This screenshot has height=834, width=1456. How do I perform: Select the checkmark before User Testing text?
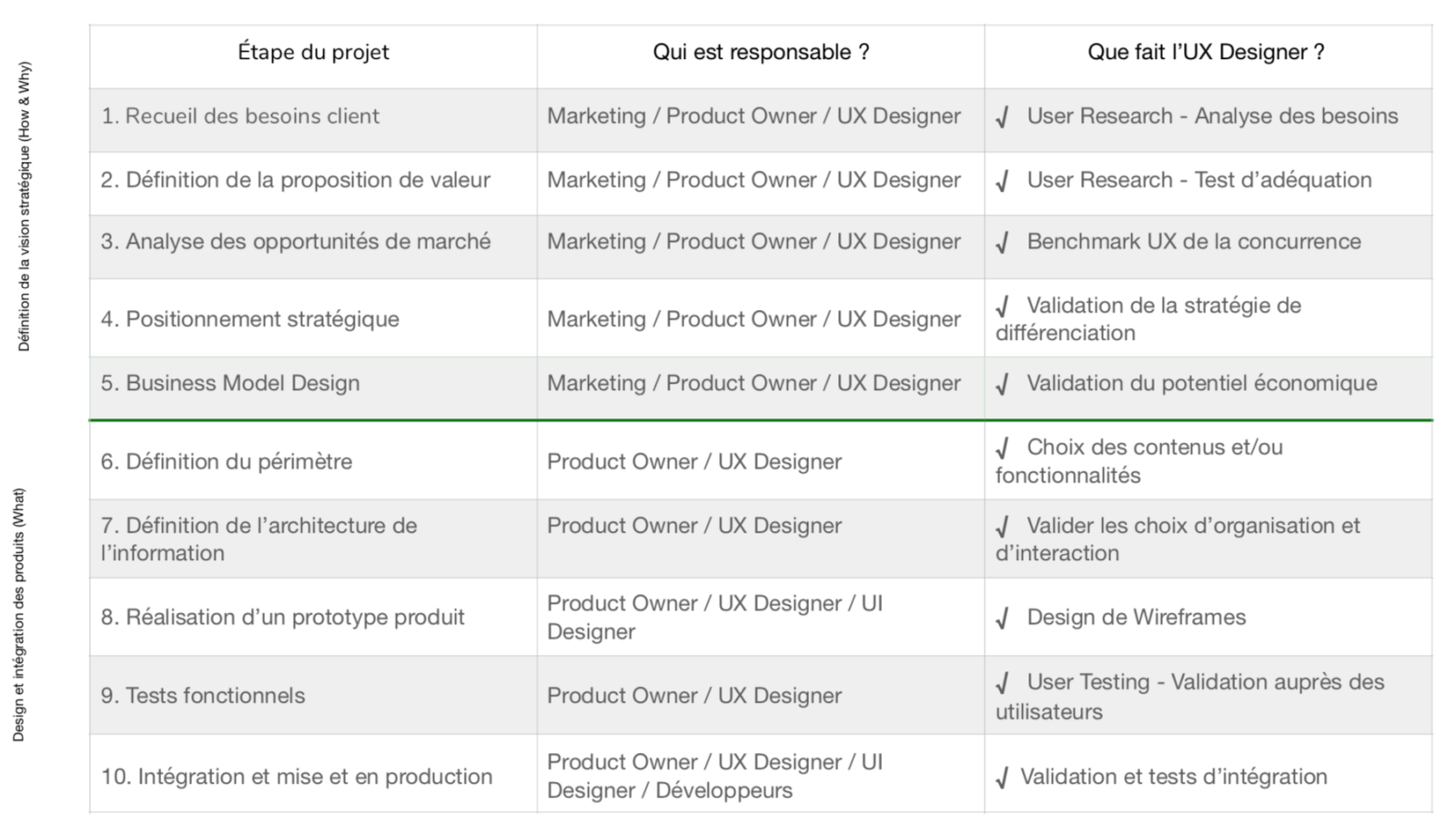click(x=1003, y=684)
